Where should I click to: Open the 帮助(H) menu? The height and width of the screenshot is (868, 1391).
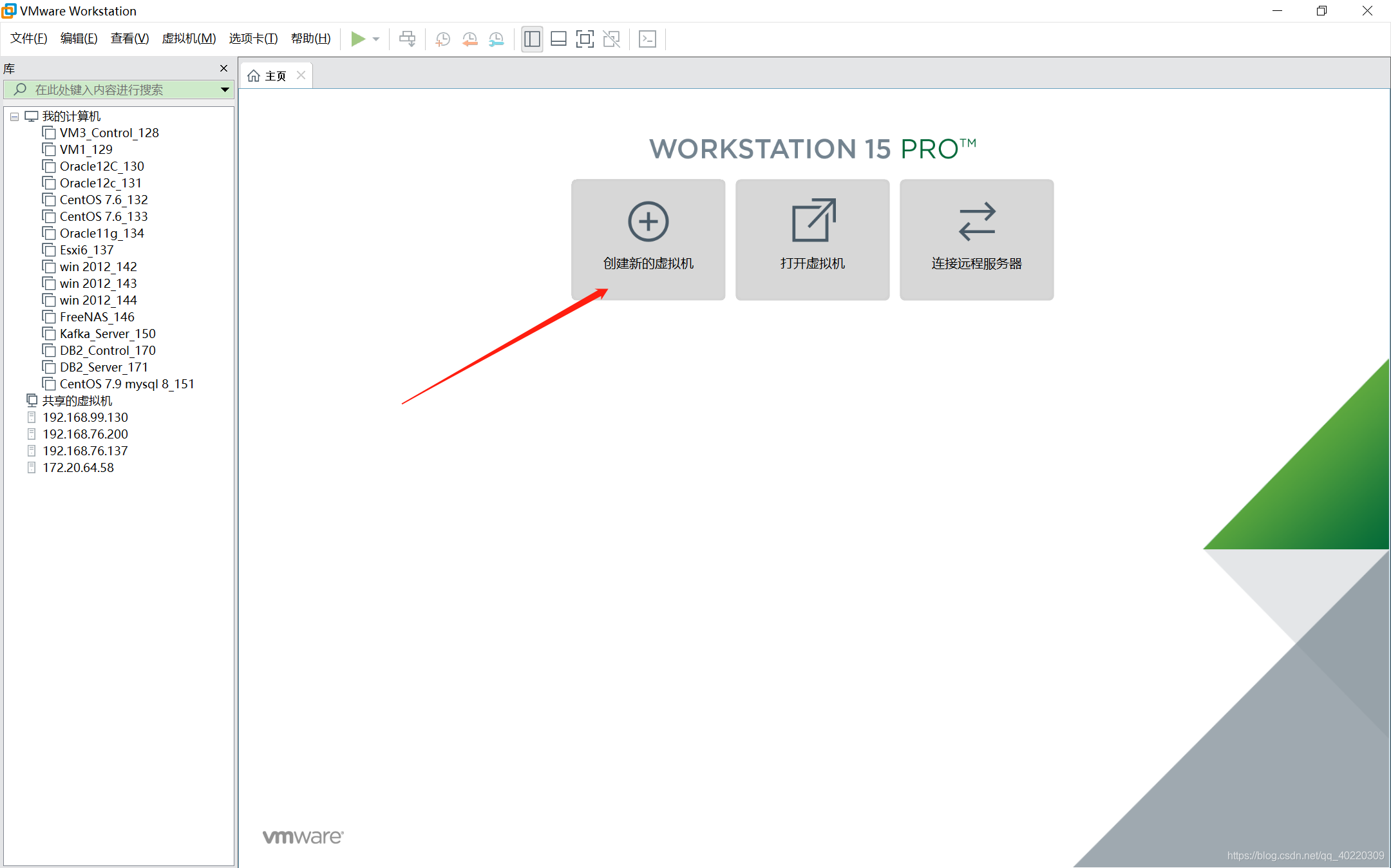pyautogui.click(x=310, y=39)
